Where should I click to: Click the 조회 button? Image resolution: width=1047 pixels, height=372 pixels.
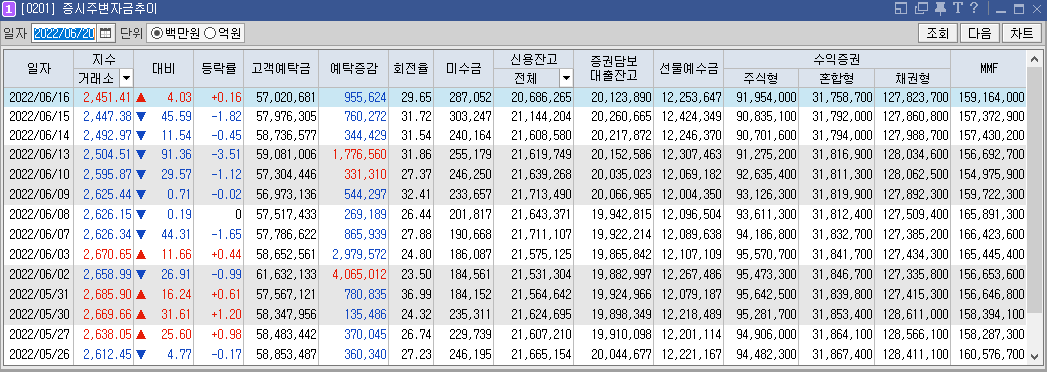point(937,33)
